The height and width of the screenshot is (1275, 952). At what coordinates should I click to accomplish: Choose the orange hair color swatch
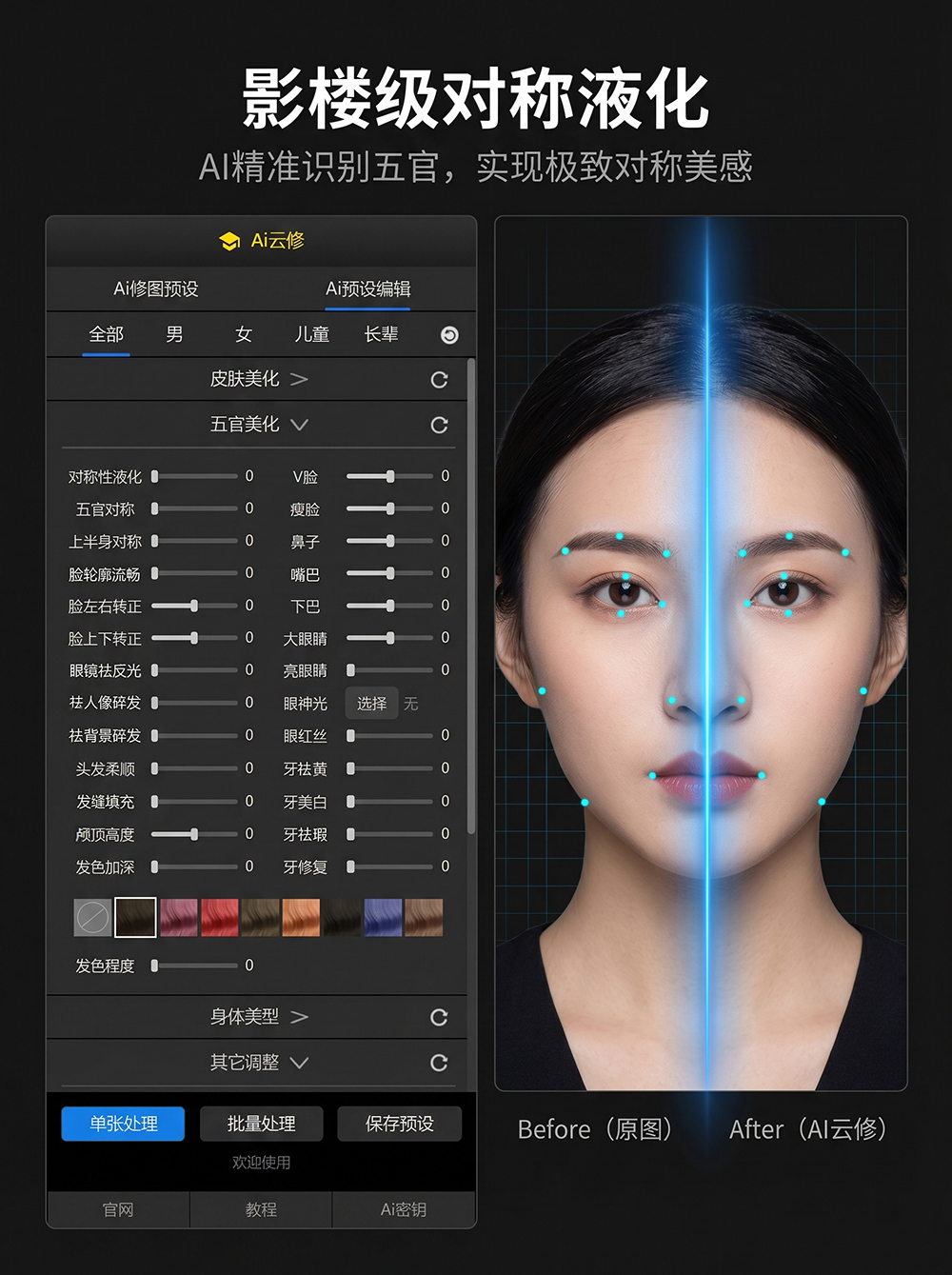pyautogui.click(x=301, y=918)
